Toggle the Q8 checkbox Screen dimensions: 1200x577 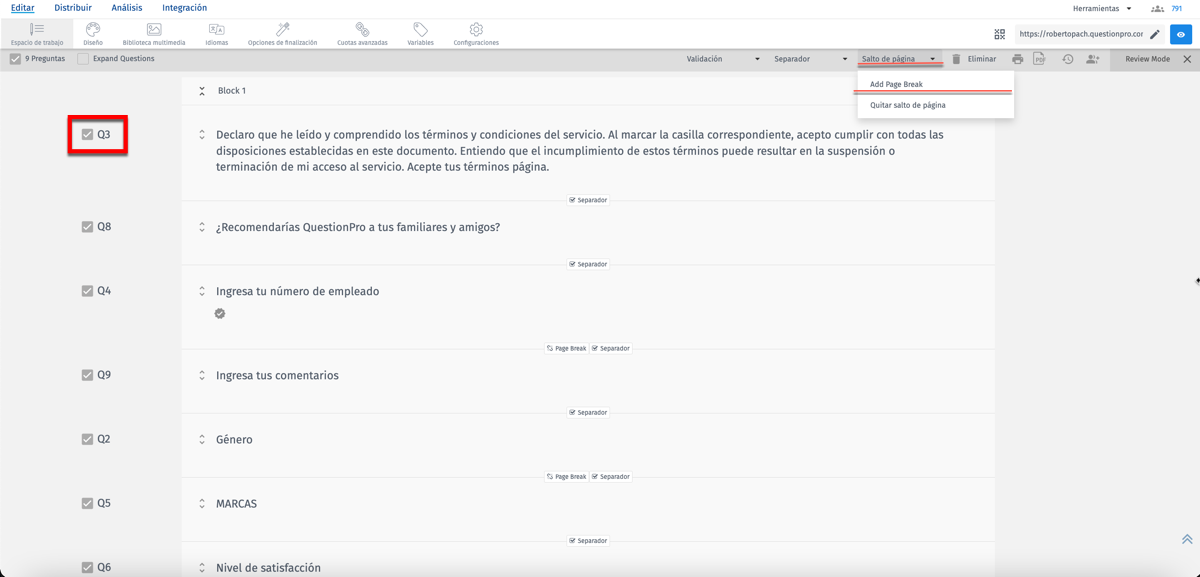[x=87, y=227]
